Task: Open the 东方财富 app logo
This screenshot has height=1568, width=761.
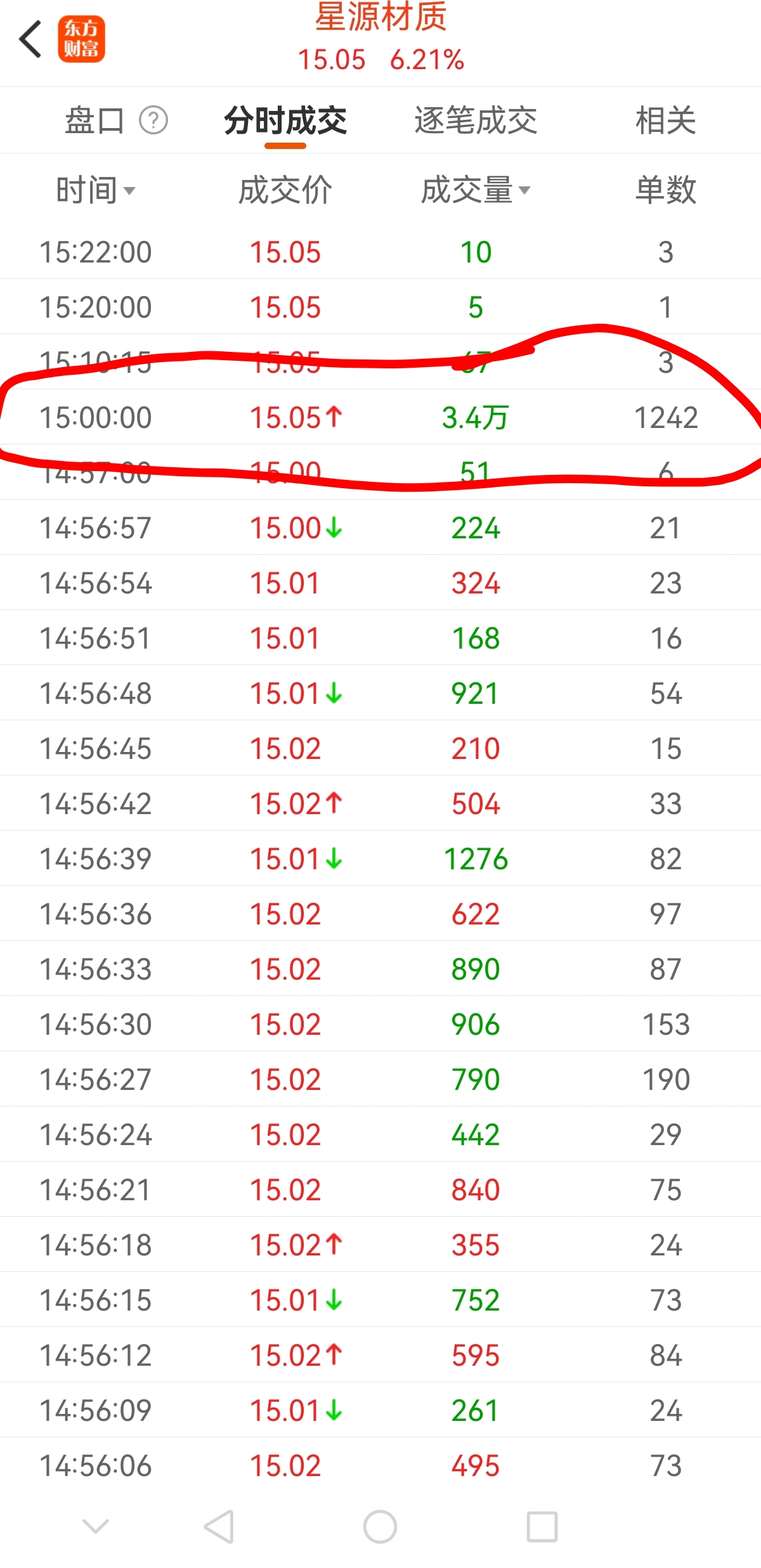Action: click(x=81, y=39)
